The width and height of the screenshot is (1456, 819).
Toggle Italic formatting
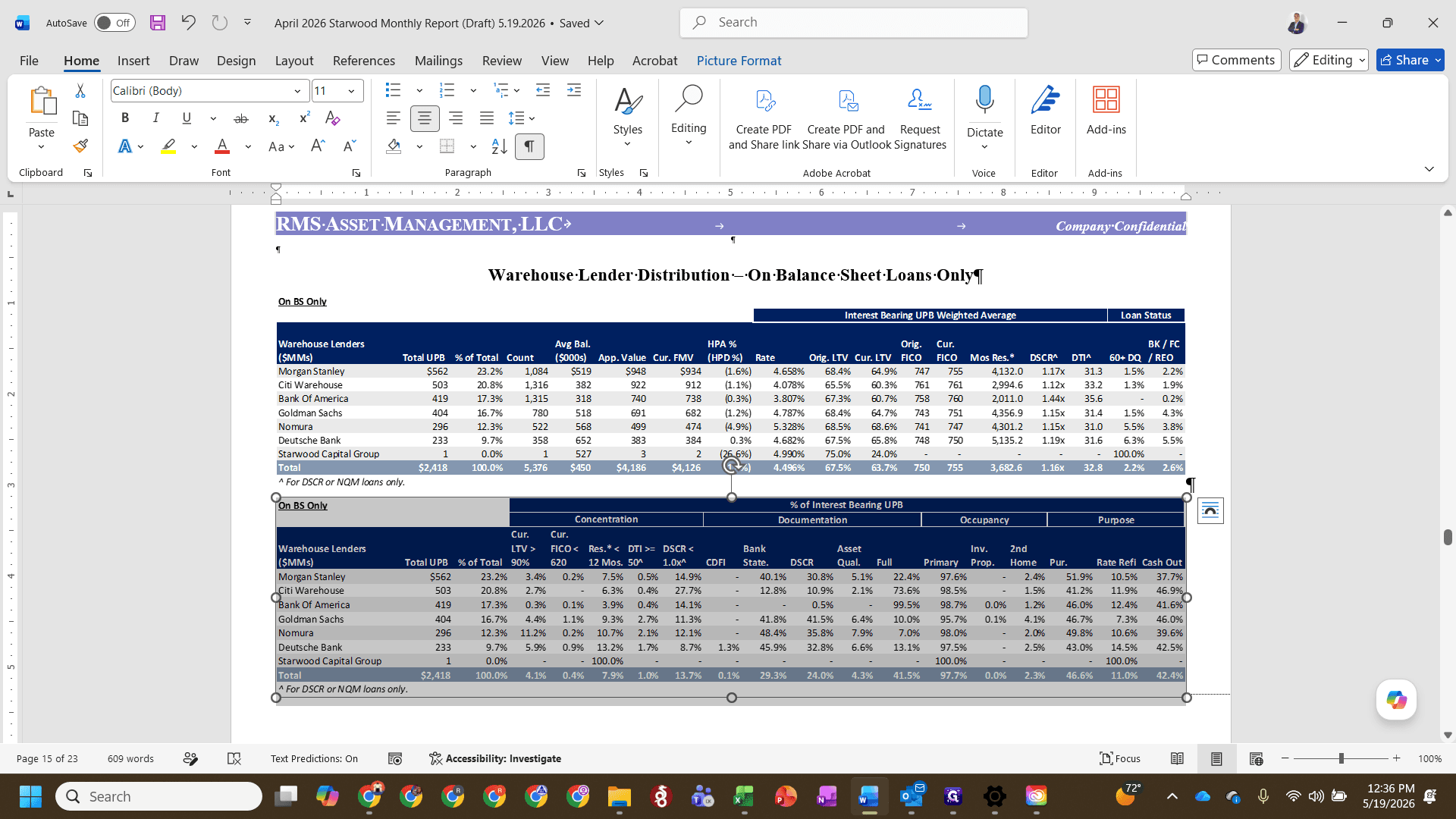[x=155, y=118]
